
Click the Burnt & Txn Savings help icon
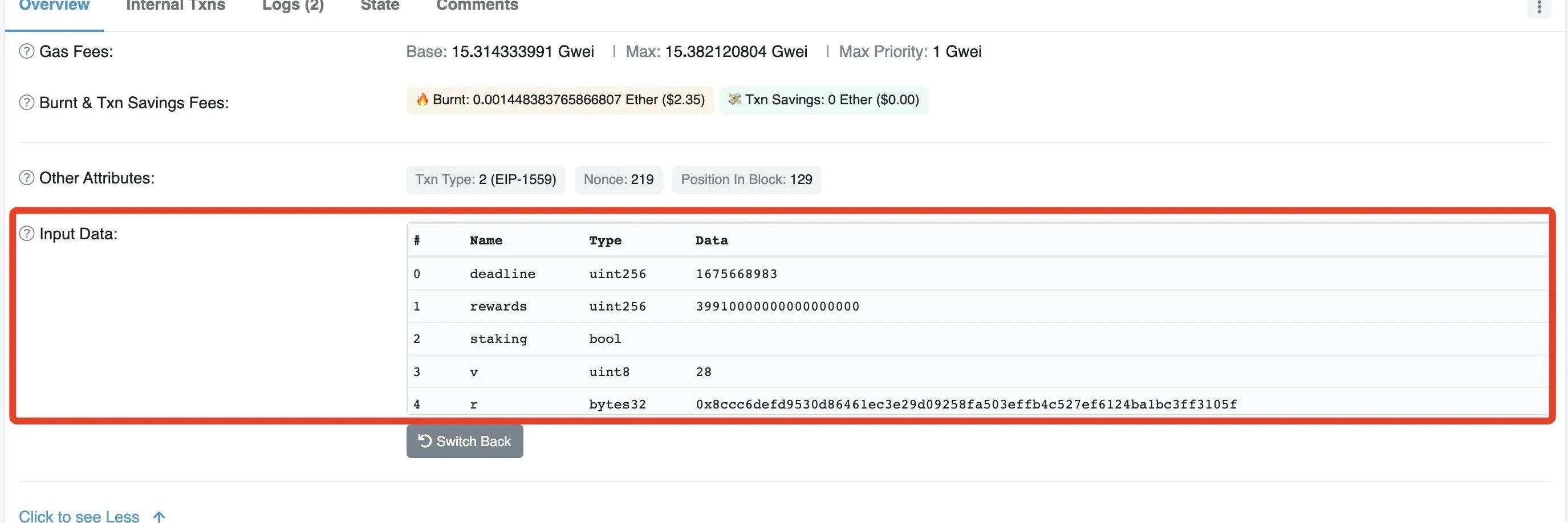(26, 103)
